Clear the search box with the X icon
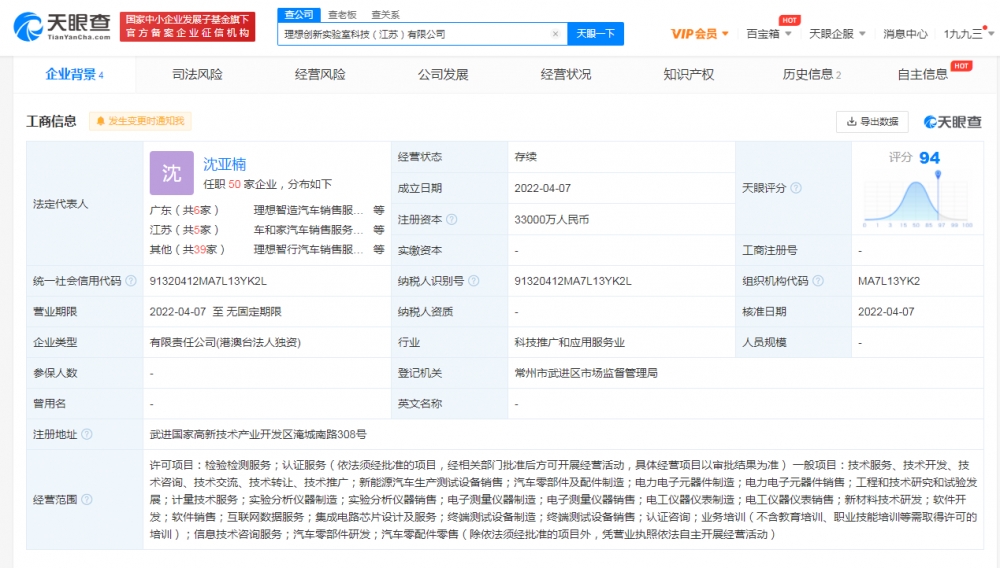This screenshot has height=568, width=1000. click(555, 34)
